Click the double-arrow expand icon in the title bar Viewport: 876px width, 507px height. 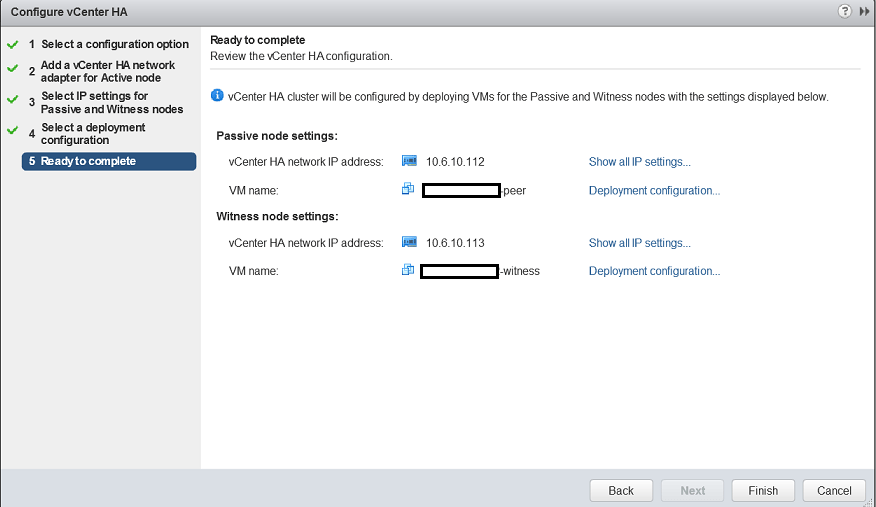coord(864,11)
